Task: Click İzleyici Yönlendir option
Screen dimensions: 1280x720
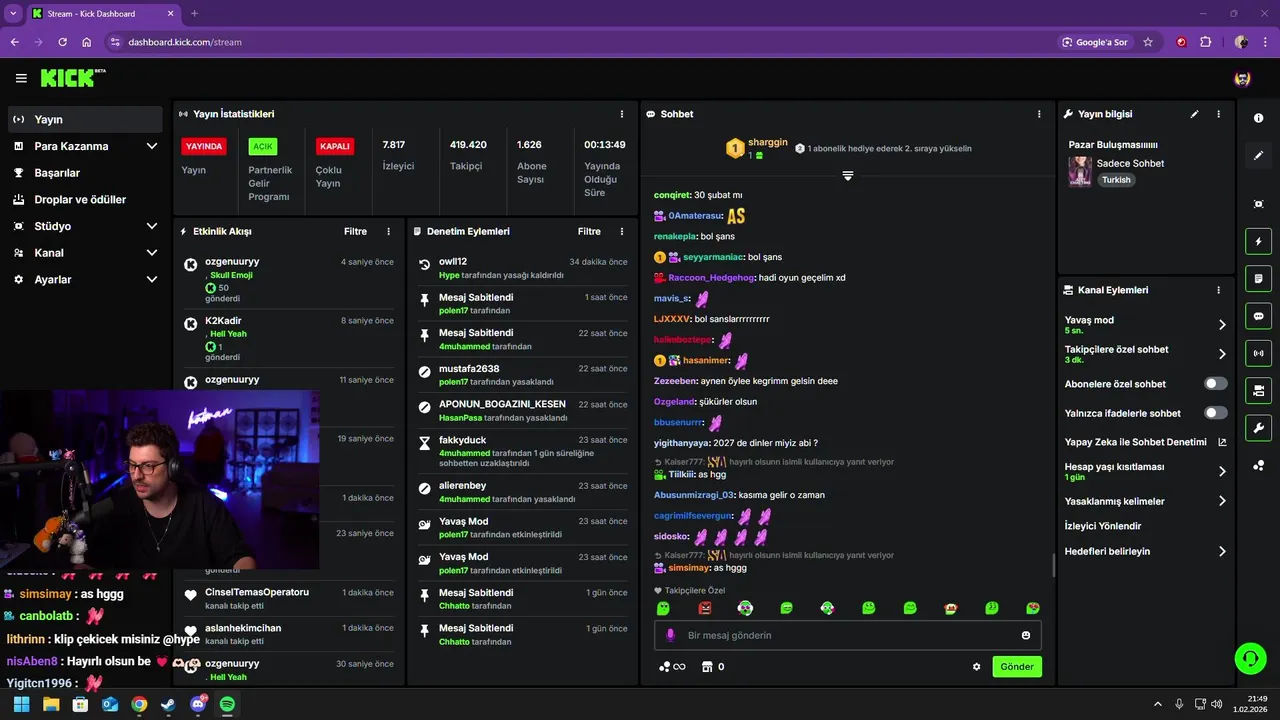Action: [x=1103, y=526]
